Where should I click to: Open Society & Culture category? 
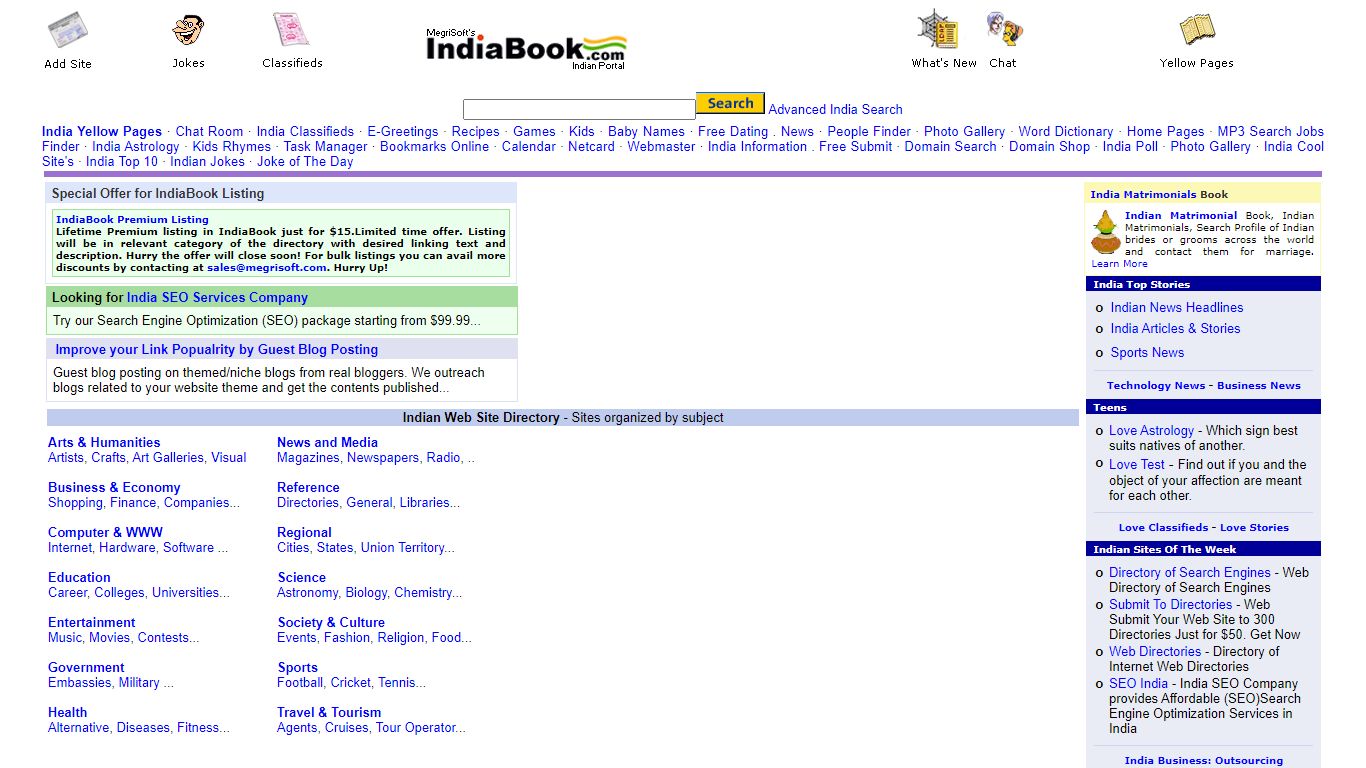(x=331, y=622)
